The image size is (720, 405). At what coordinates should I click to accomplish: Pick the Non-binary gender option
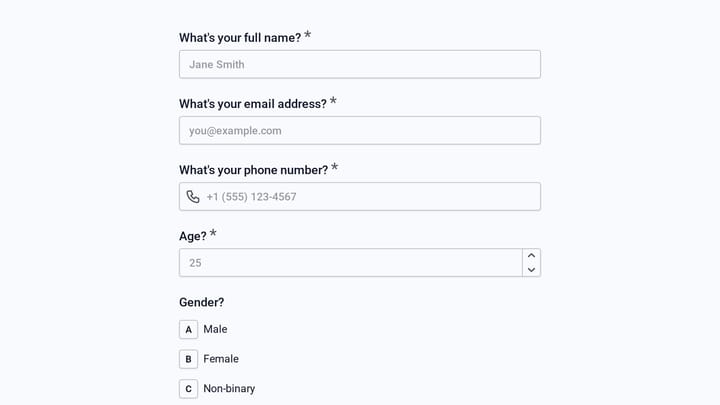coord(217,389)
